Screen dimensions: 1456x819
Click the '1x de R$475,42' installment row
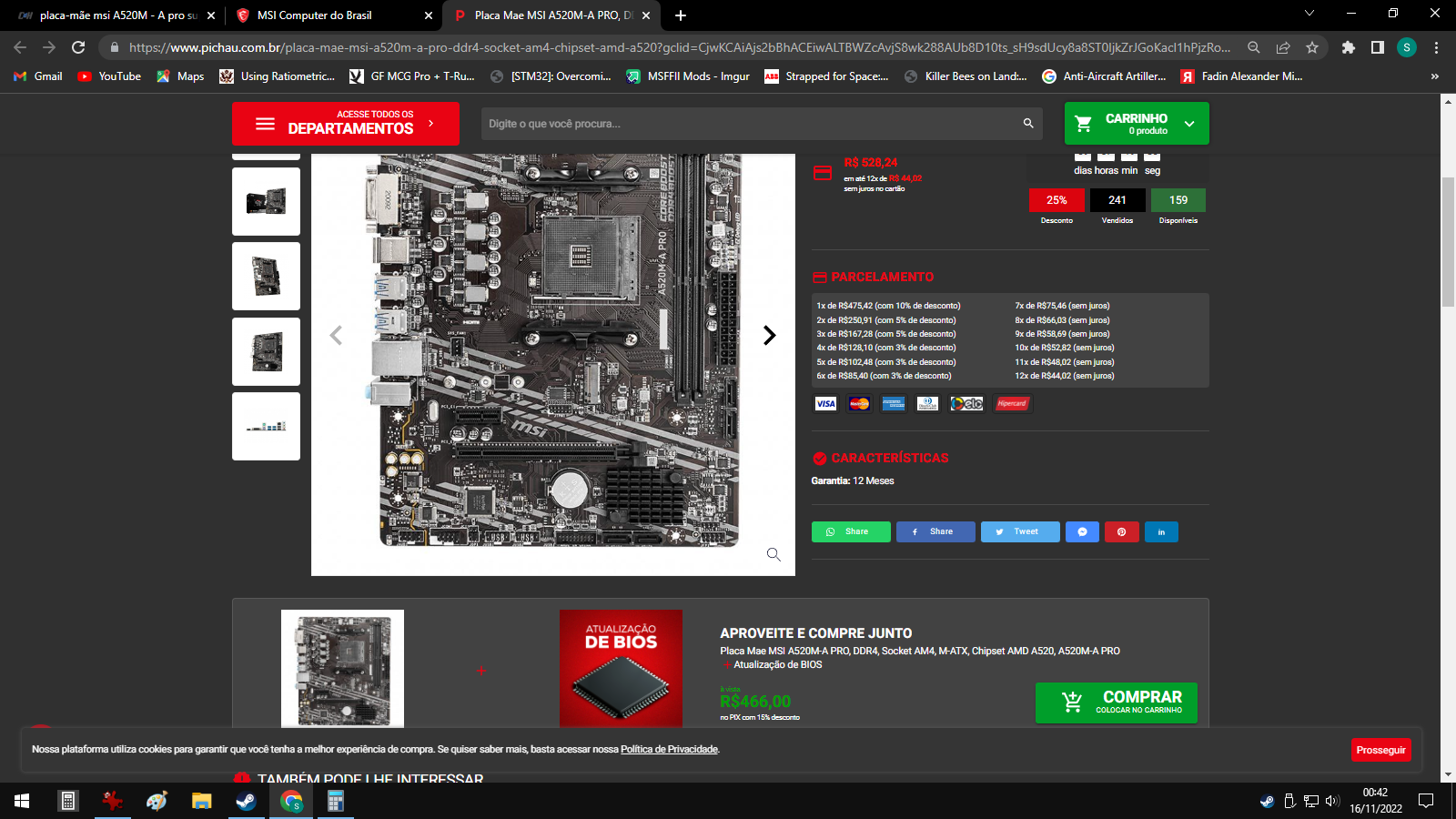(x=888, y=306)
